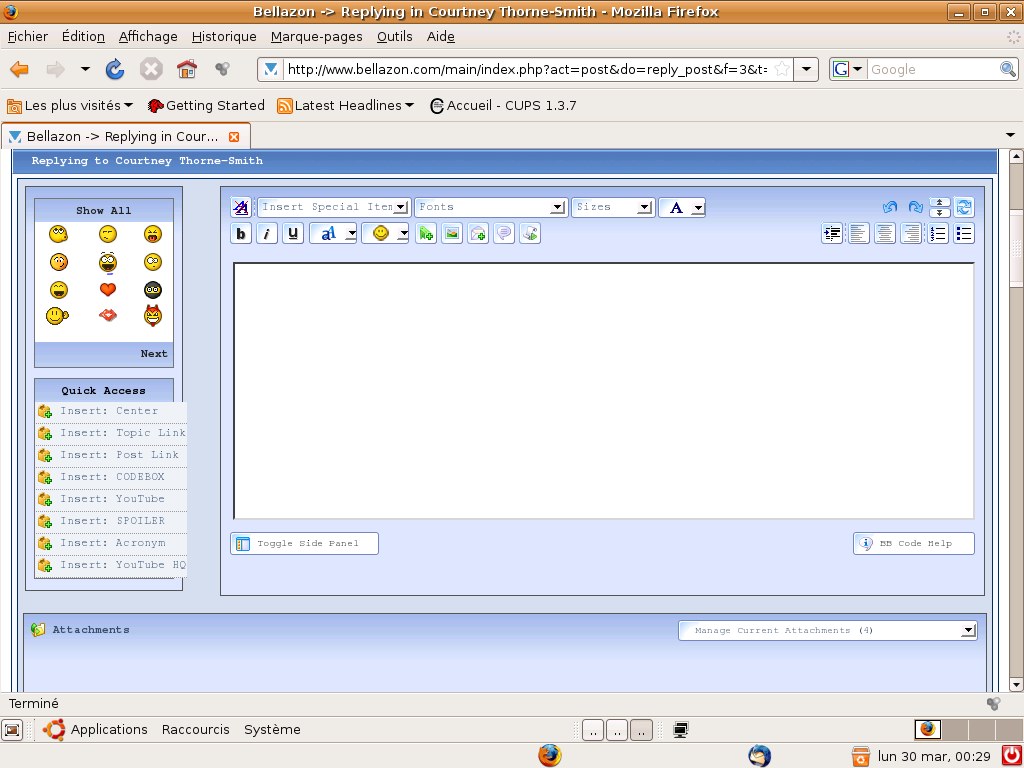The height and width of the screenshot is (768, 1024).
Task: Click Firefox reload page button
Action: 115,69
